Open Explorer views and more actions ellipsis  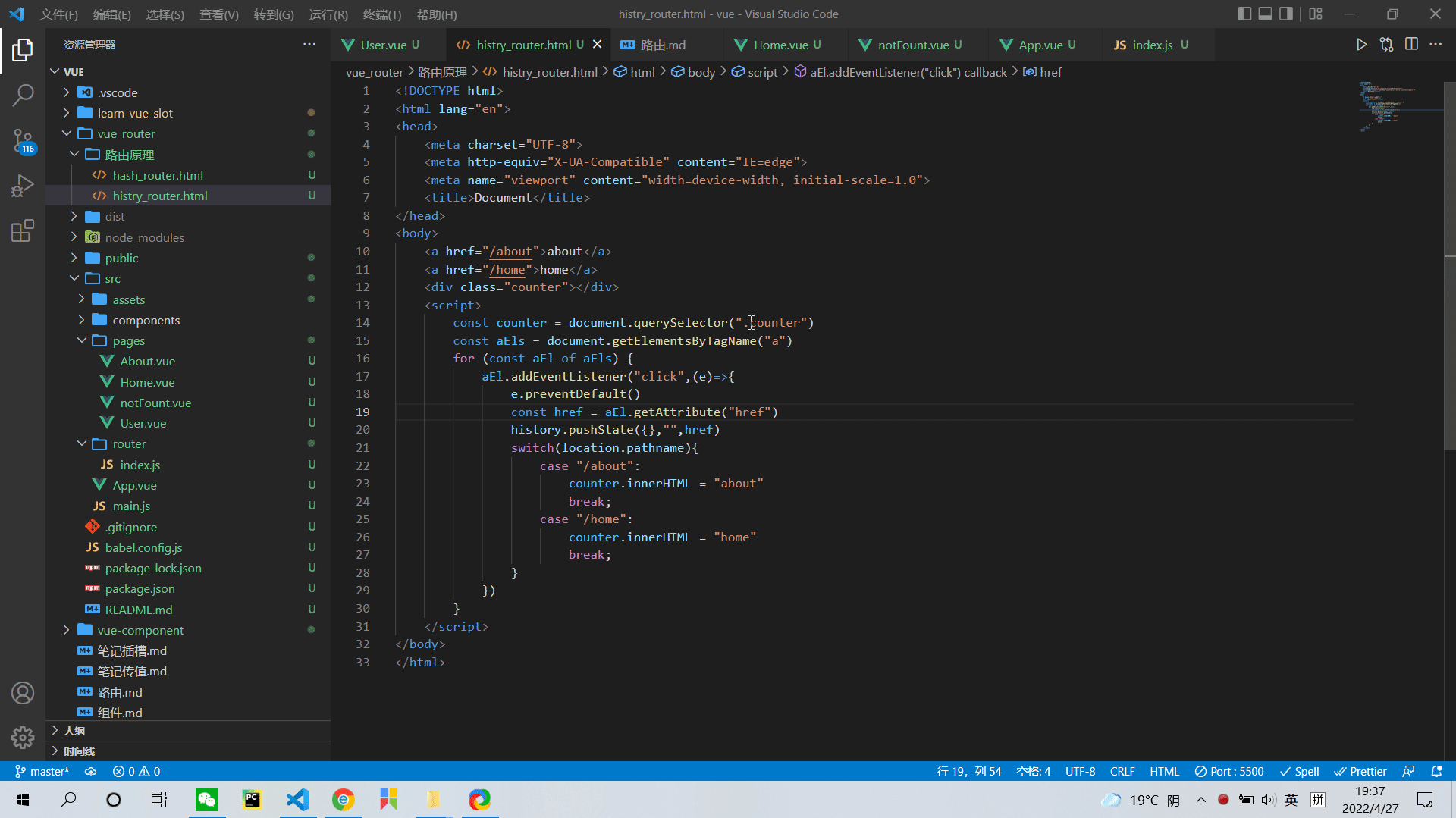click(x=309, y=44)
